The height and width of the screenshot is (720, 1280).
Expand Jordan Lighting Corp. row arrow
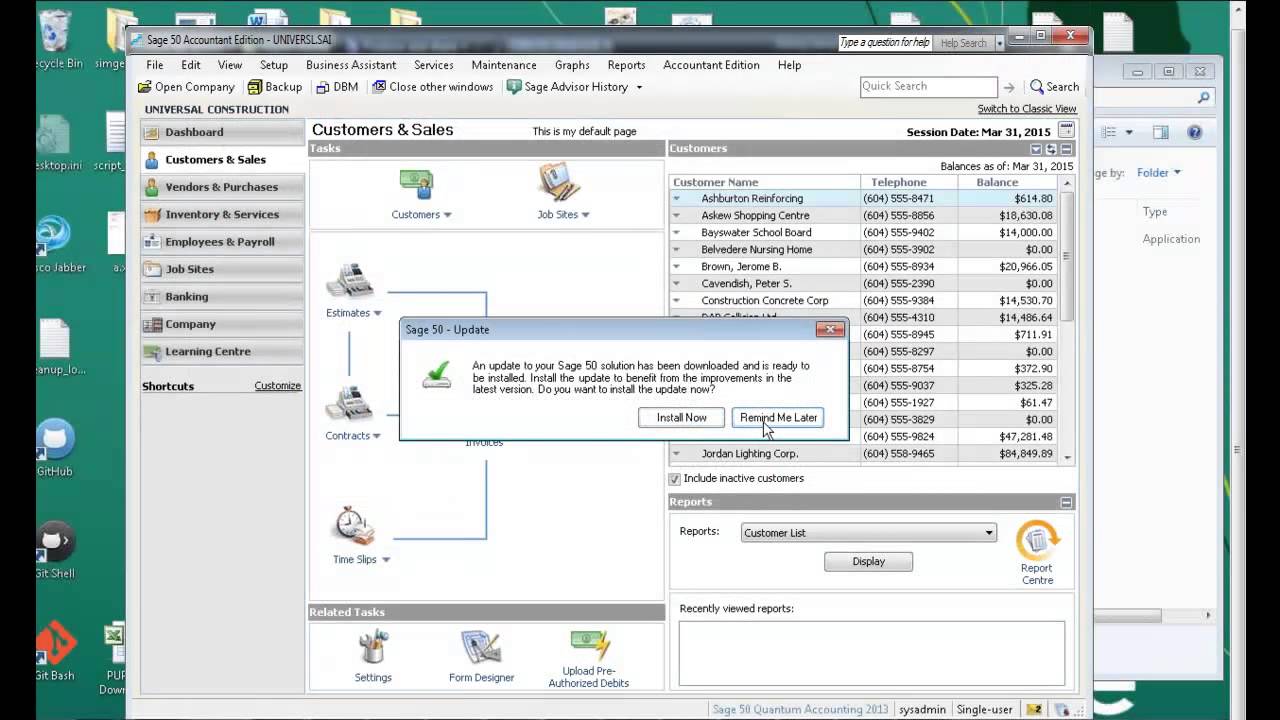(677, 454)
